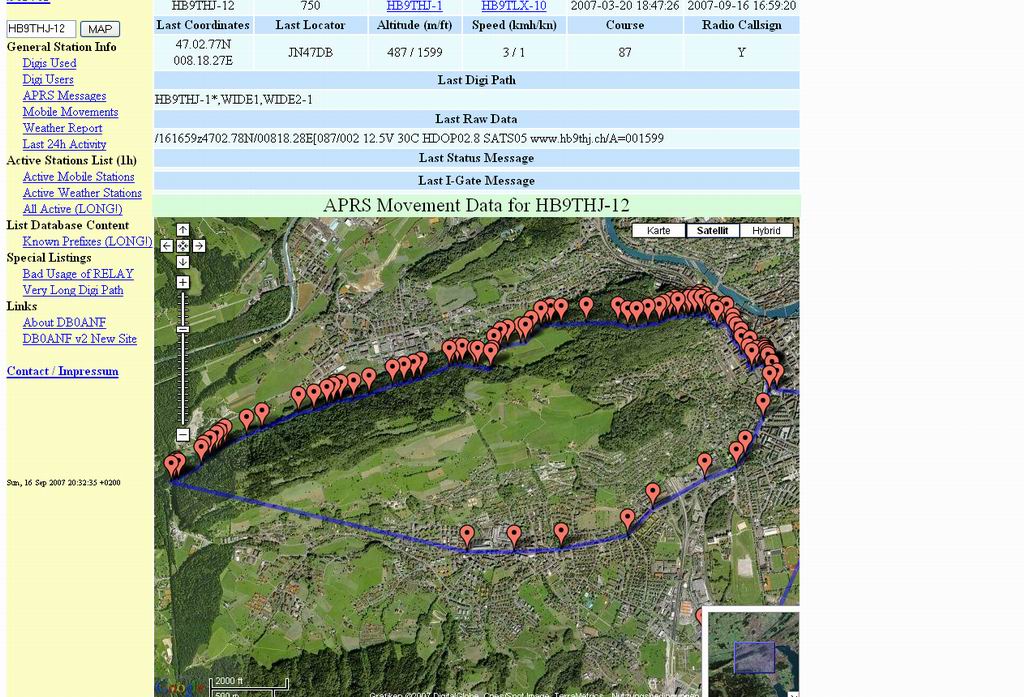Open Bad Usage of RELAY listing

coord(78,274)
